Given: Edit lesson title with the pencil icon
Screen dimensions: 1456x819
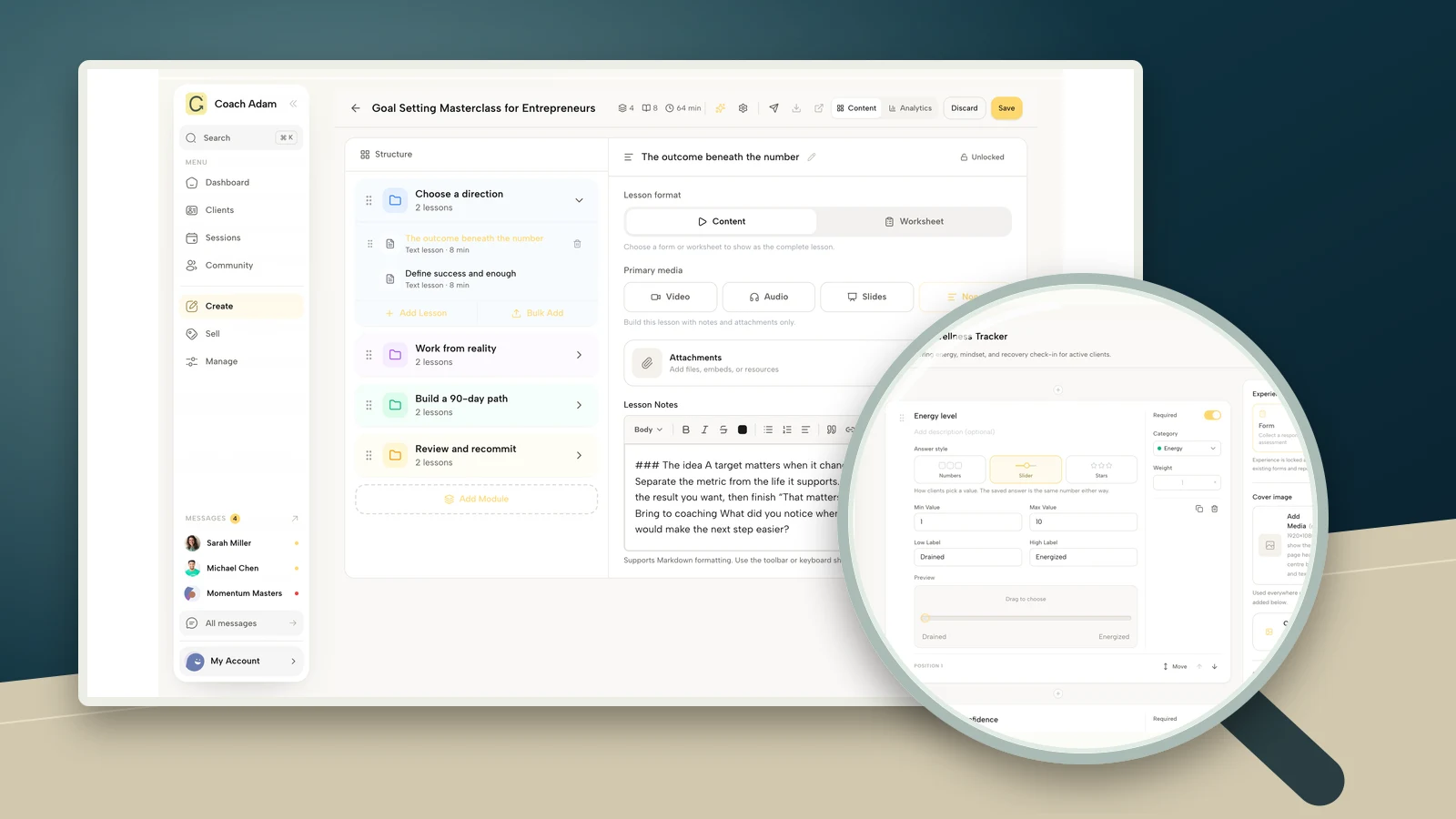Looking at the screenshot, I should click(812, 157).
